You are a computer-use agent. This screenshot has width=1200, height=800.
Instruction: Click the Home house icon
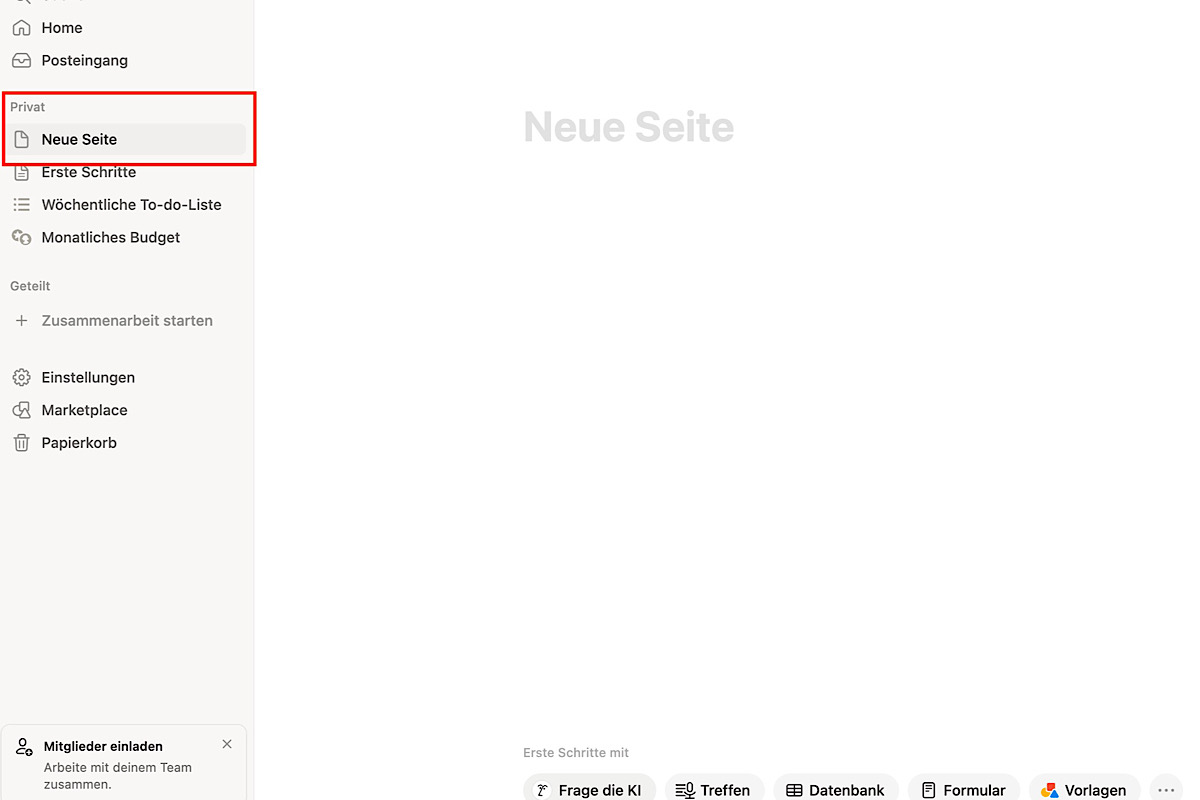21,28
